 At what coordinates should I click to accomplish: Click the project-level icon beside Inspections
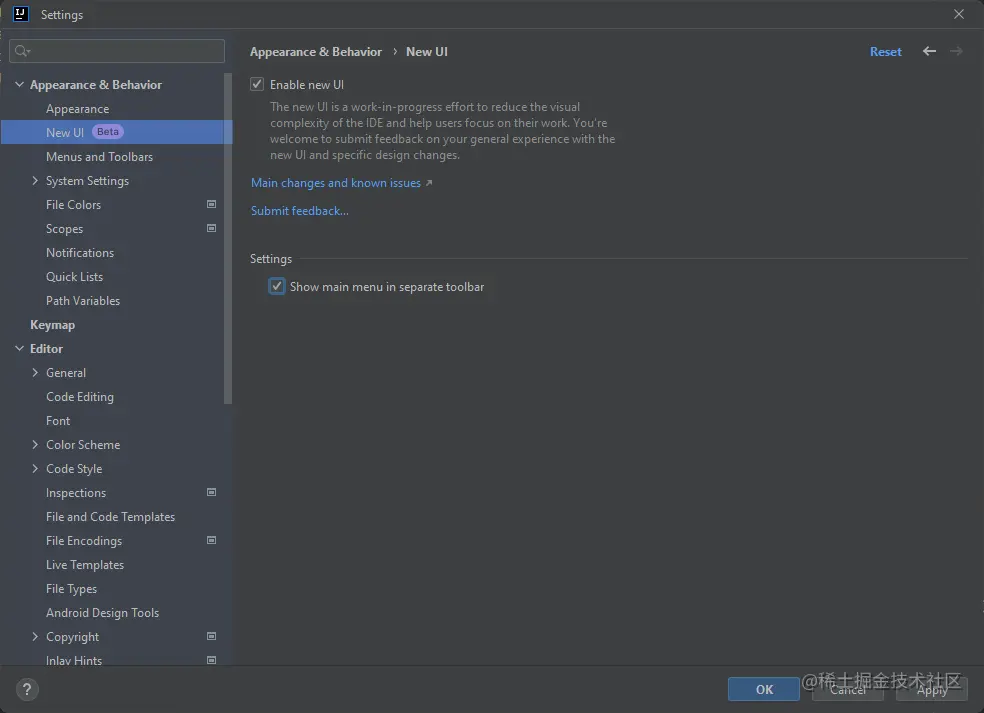tap(211, 492)
